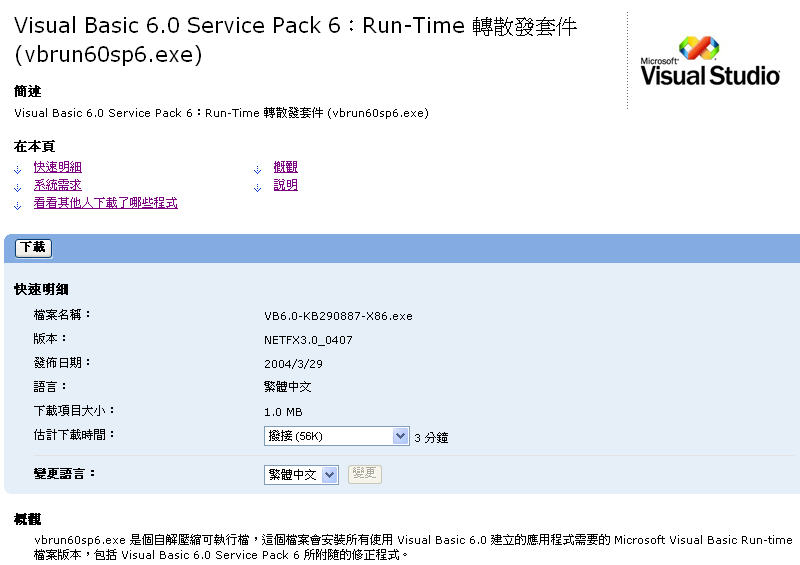Click the 發佈日期 label
This screenshot has height=565, width=800.
[x=62, y=362]
